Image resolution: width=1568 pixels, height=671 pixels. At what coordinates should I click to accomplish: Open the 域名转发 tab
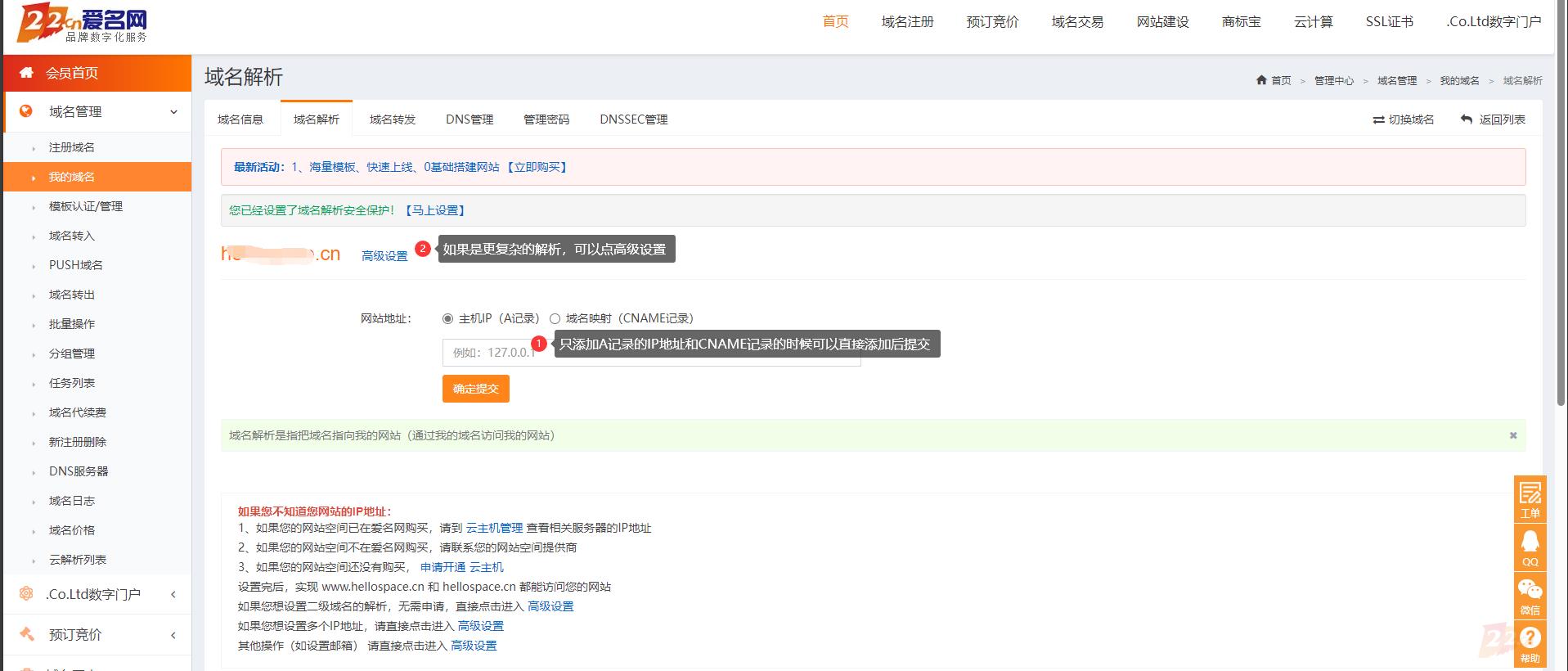393,119
